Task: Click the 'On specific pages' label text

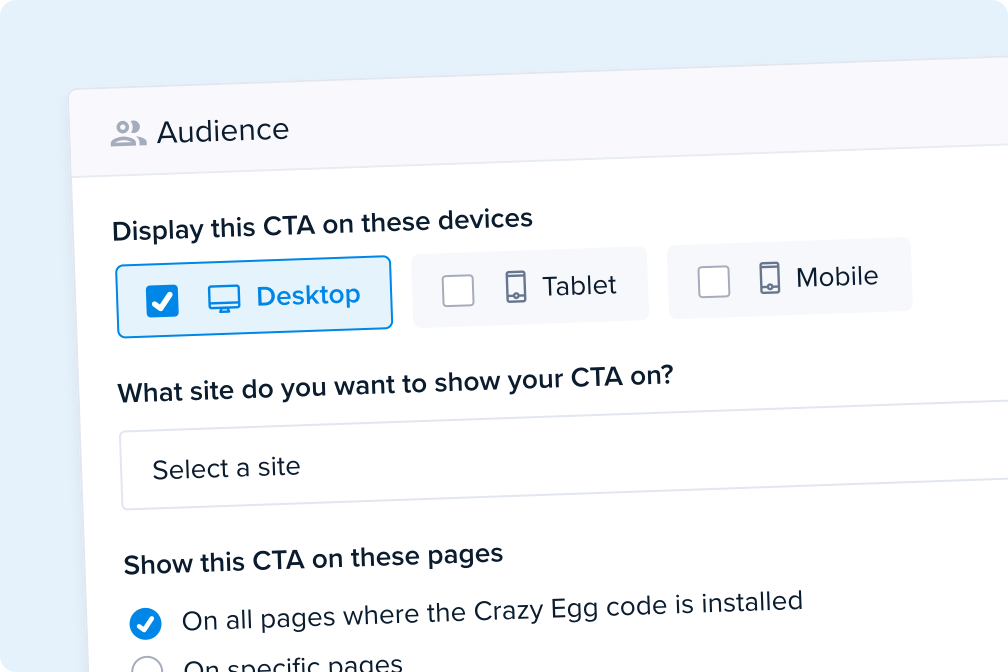Action: pyautogui.click(x=293, y=664)
